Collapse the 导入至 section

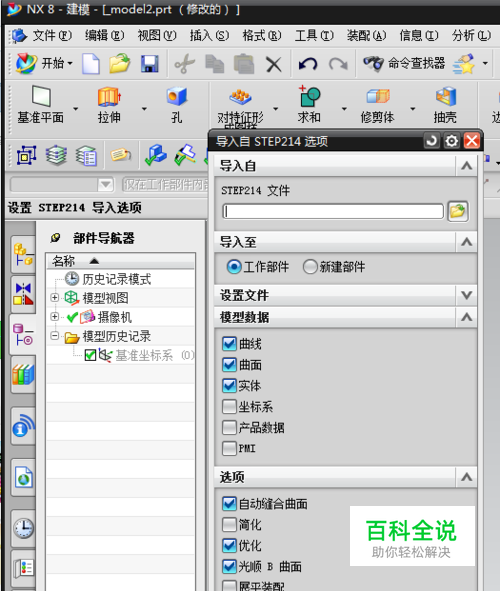click(466, 242)
